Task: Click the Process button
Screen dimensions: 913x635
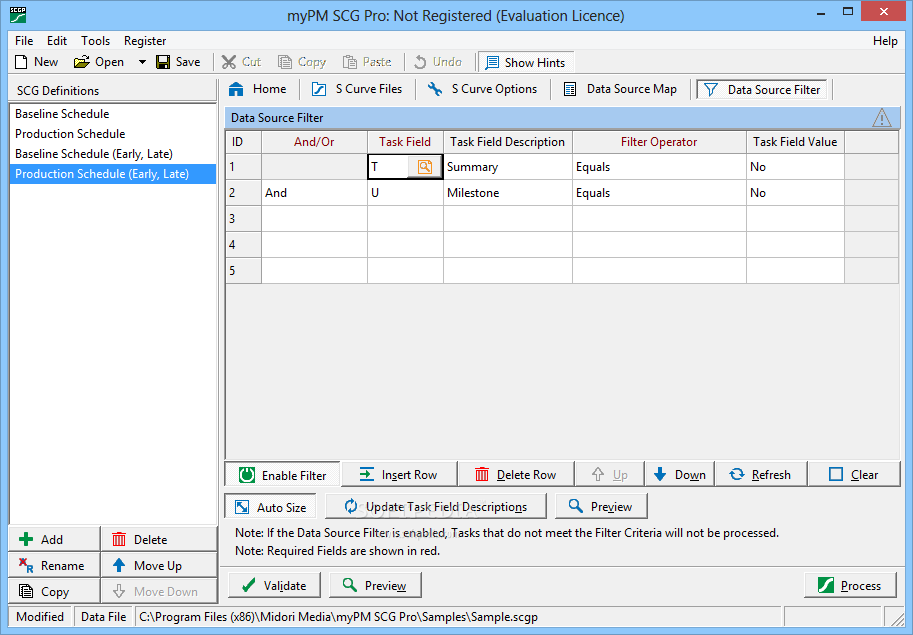Action: (x=851, y=586)
